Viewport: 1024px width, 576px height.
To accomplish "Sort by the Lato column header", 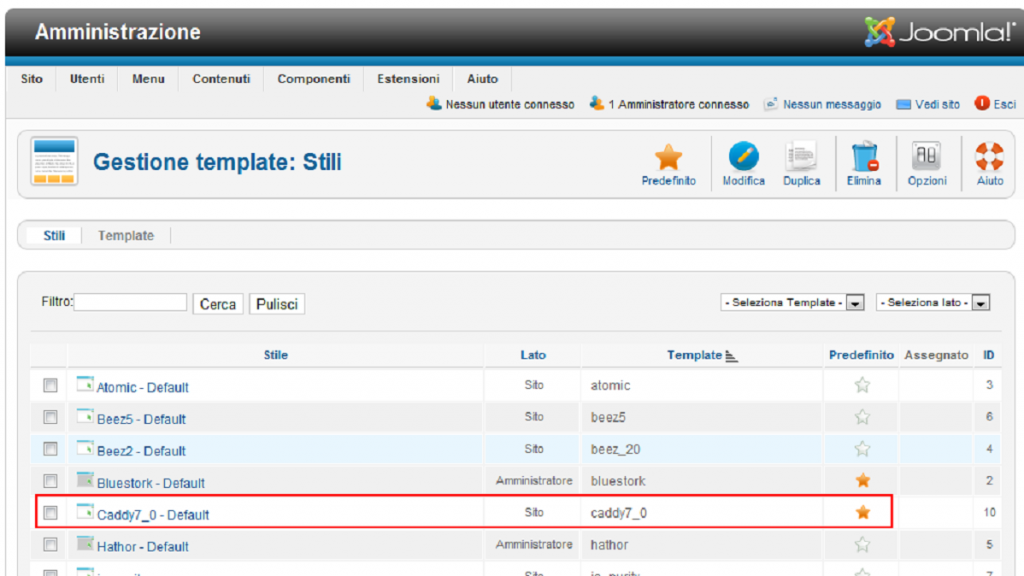I will click(533, 355).
